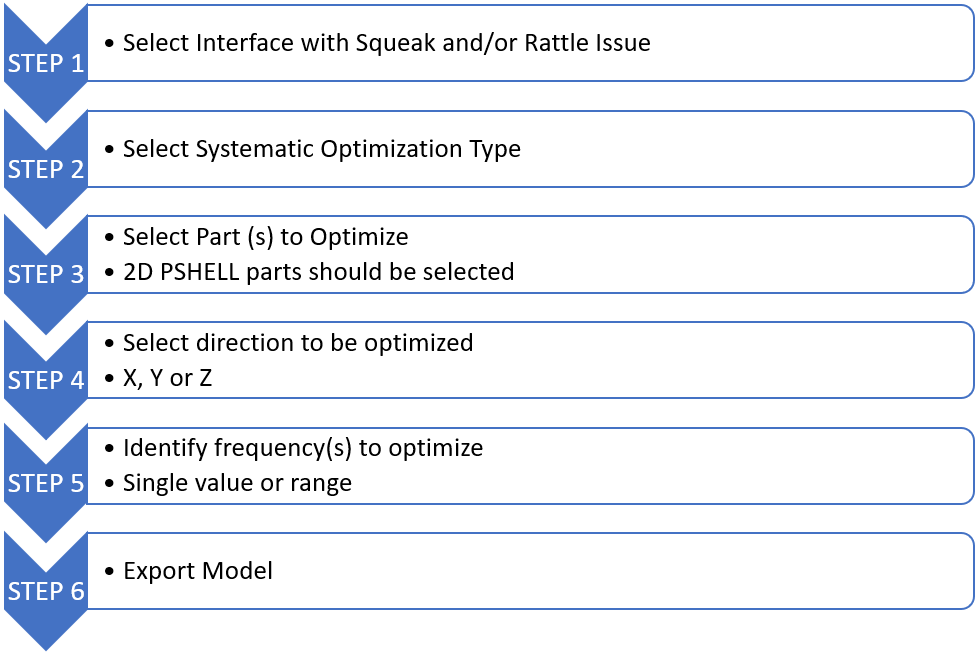This screenshot has width=978, height=658.
Task: Click '2D PSHELL parts should be selected'
Action: click(318, 271)
